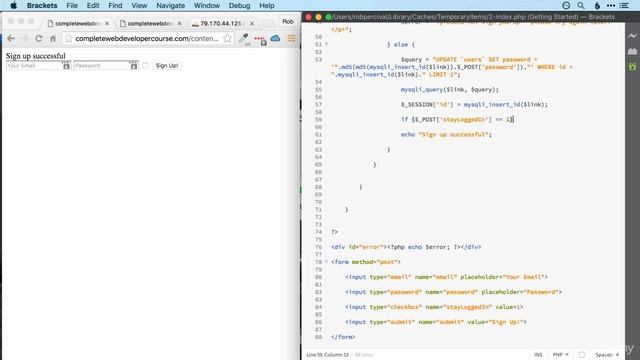The image size is (640, 360).
Task: Open the Chrome hamburger menu
Action: point(291,38)
